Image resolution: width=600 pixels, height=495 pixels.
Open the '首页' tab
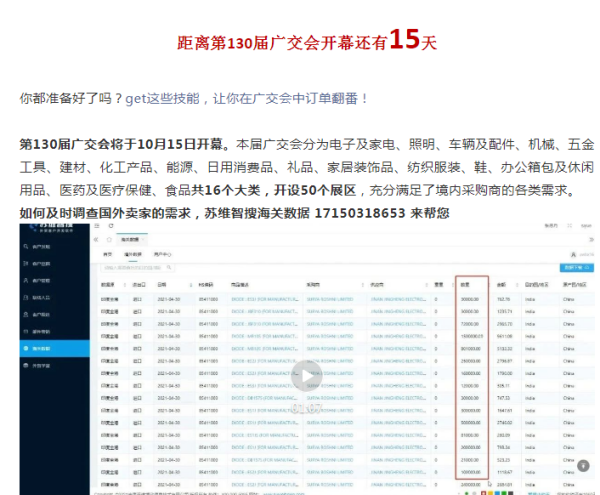(108, 254)
